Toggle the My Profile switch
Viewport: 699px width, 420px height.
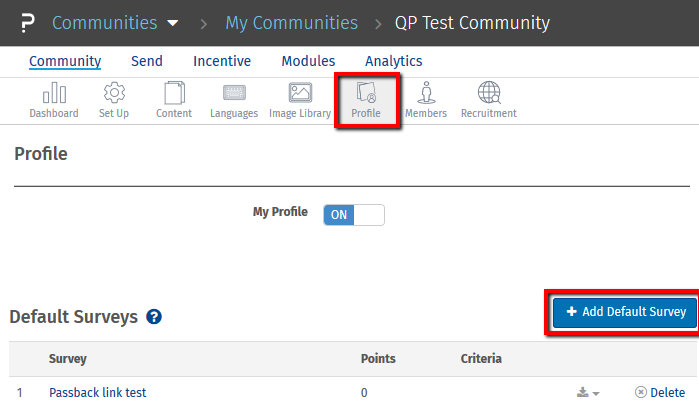(354, 214)
